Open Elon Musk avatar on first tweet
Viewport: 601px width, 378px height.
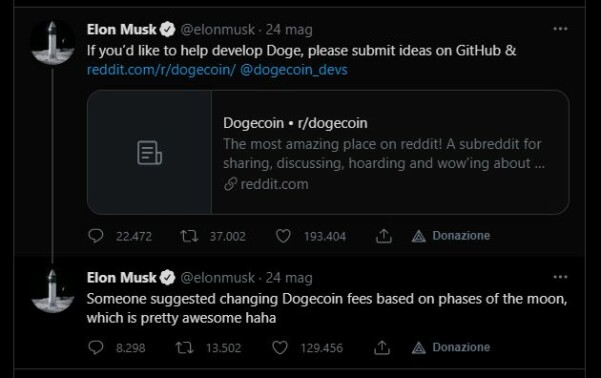(x=53, y=42)
